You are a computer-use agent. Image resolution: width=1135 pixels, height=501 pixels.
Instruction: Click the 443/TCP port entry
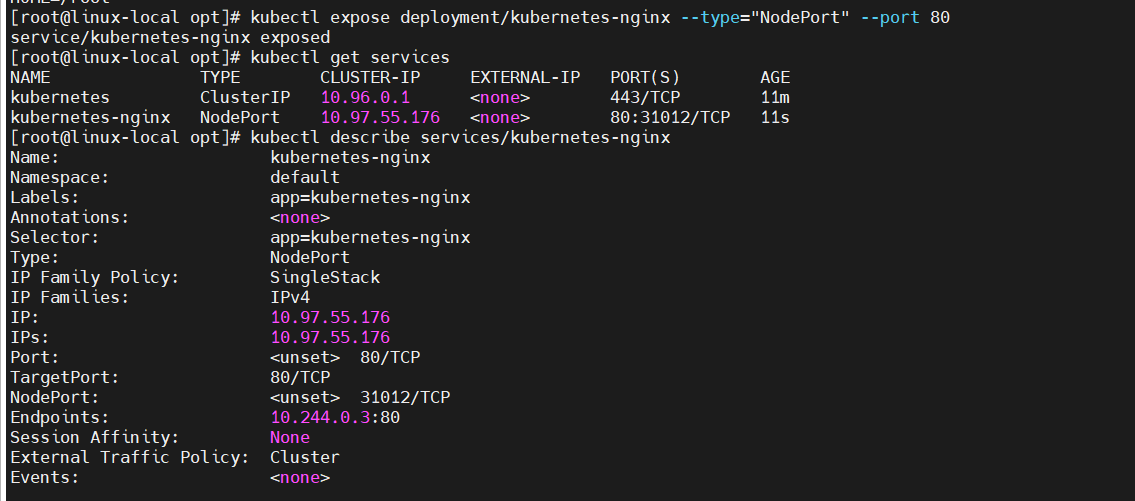point(645,98)
